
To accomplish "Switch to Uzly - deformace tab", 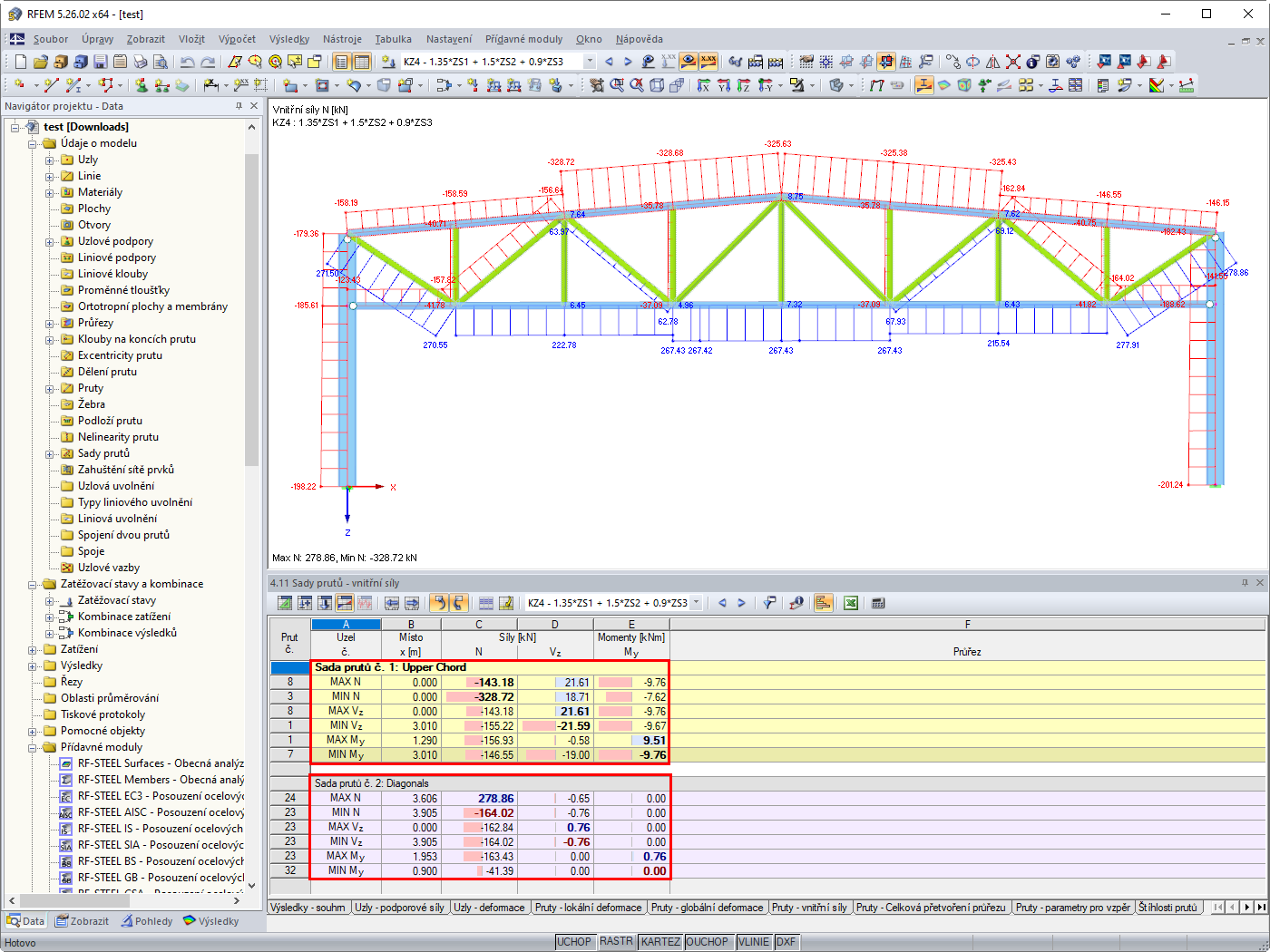I will tap(489, 908).
